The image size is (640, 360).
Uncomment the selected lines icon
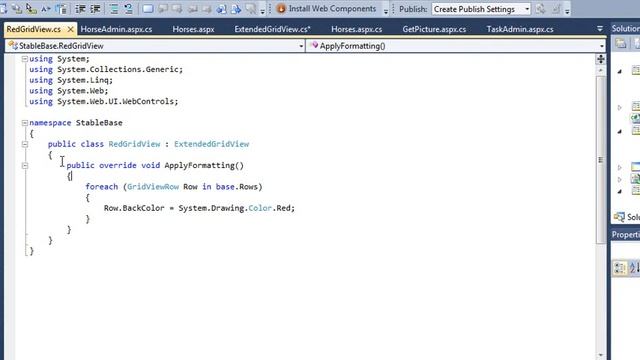[x=128, y=9]
